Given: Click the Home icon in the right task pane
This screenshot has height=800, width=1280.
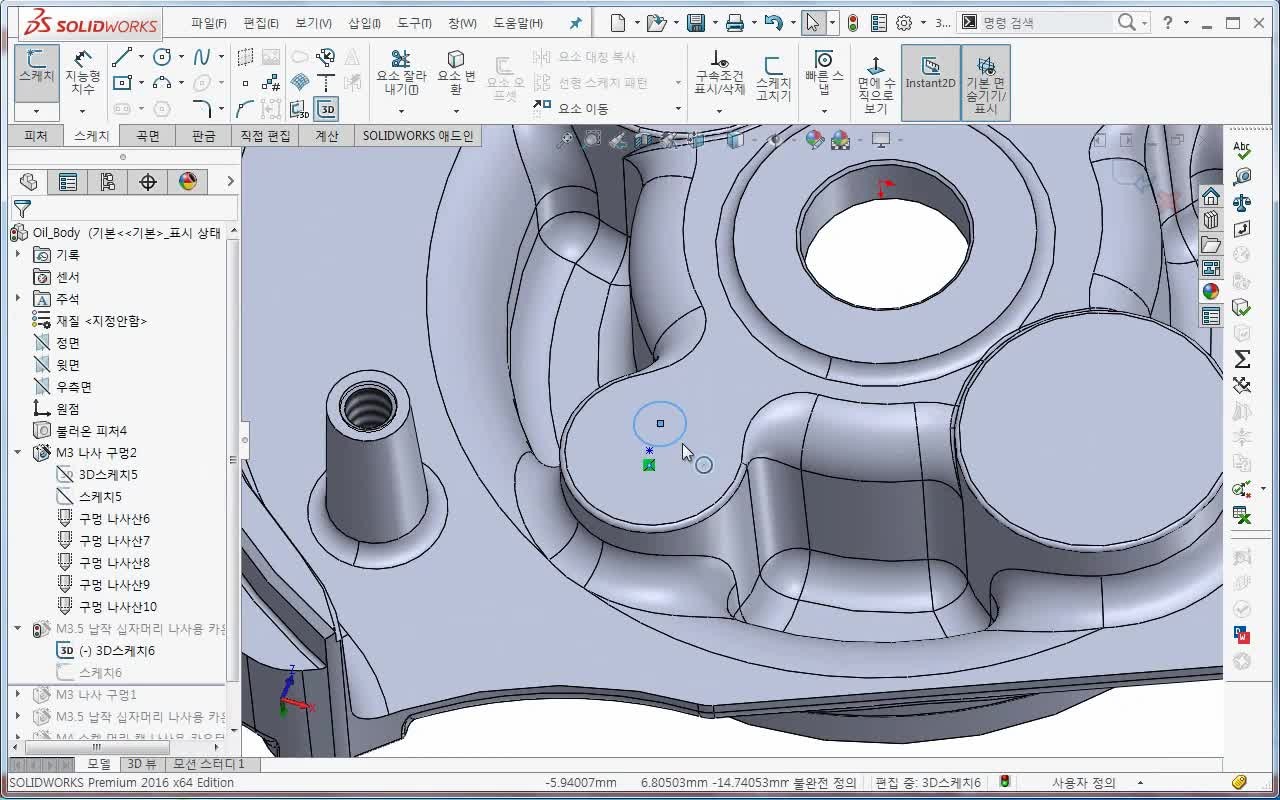Looking at the screenshot, I should 1211,195.
